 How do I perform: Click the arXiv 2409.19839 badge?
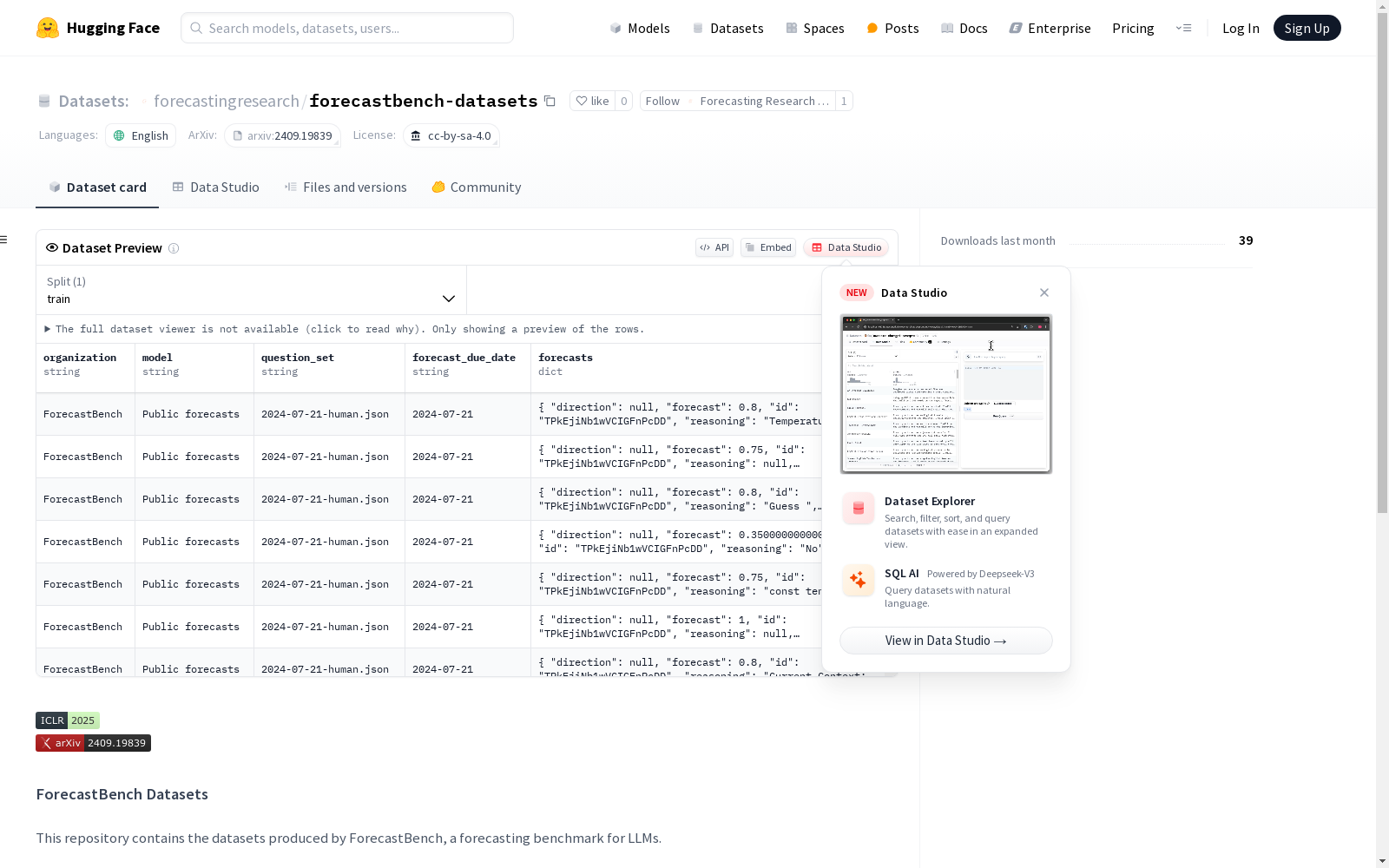[93, 743]
